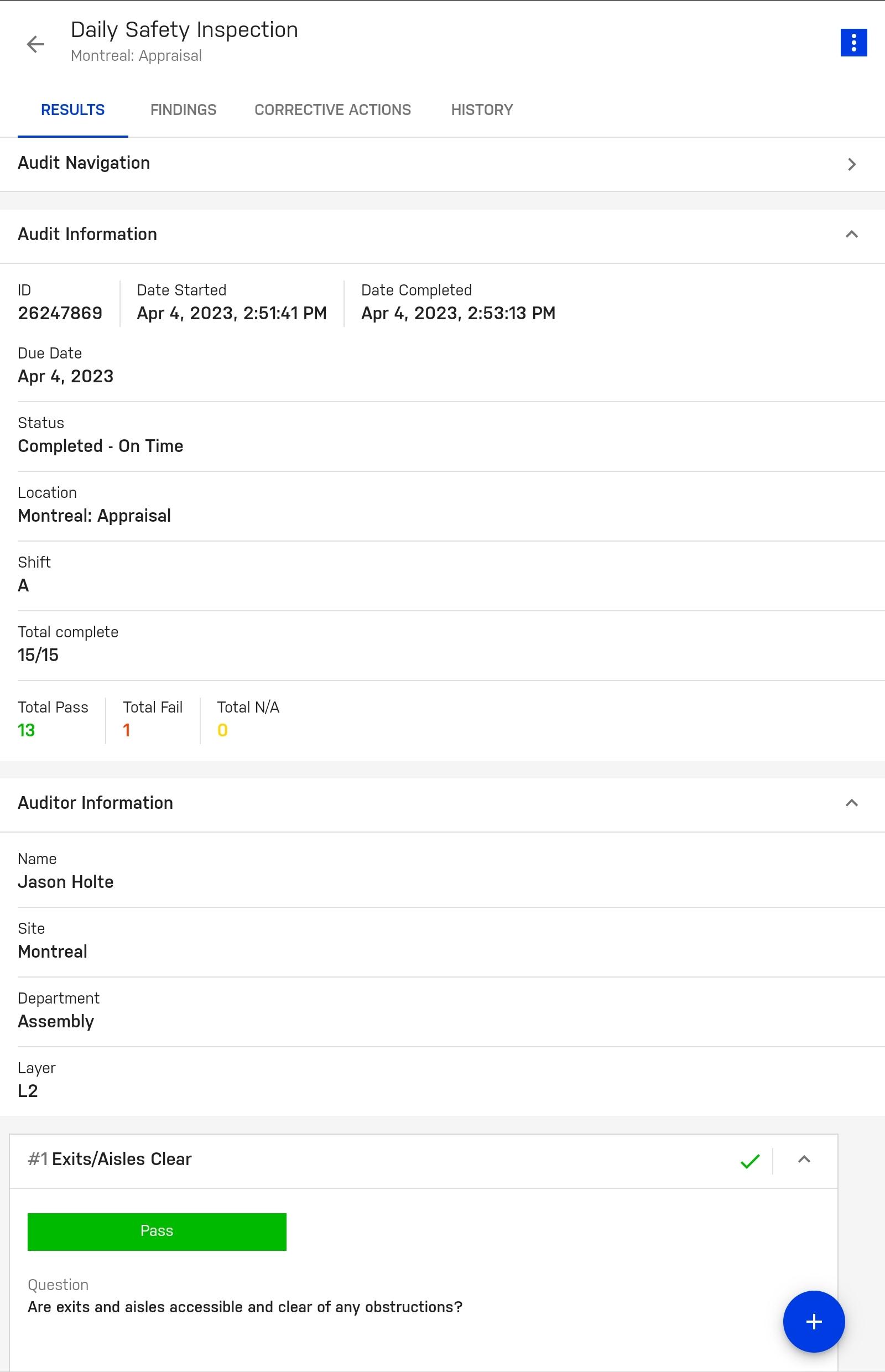Screen dimensions: 885x1372
Task: Select the History tab
Action: (x=482, y=110)
